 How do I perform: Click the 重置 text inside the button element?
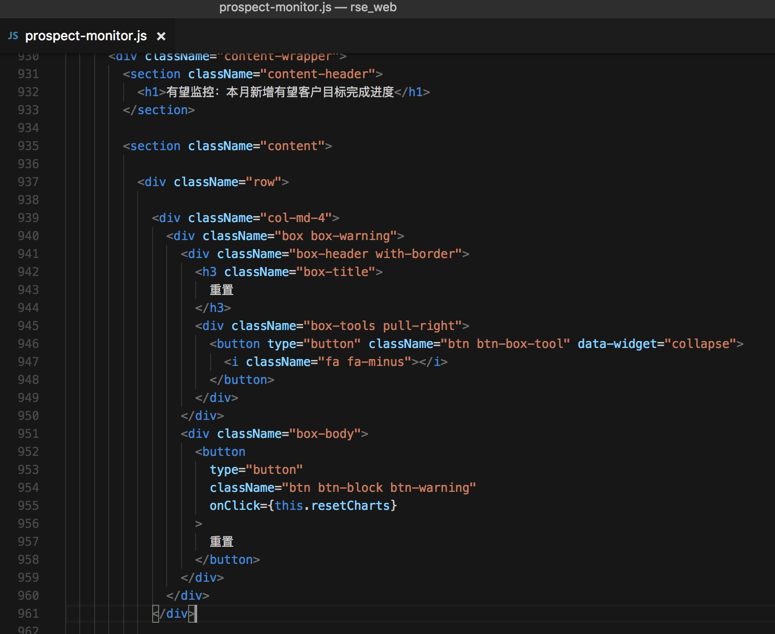[x=221, y=542]
